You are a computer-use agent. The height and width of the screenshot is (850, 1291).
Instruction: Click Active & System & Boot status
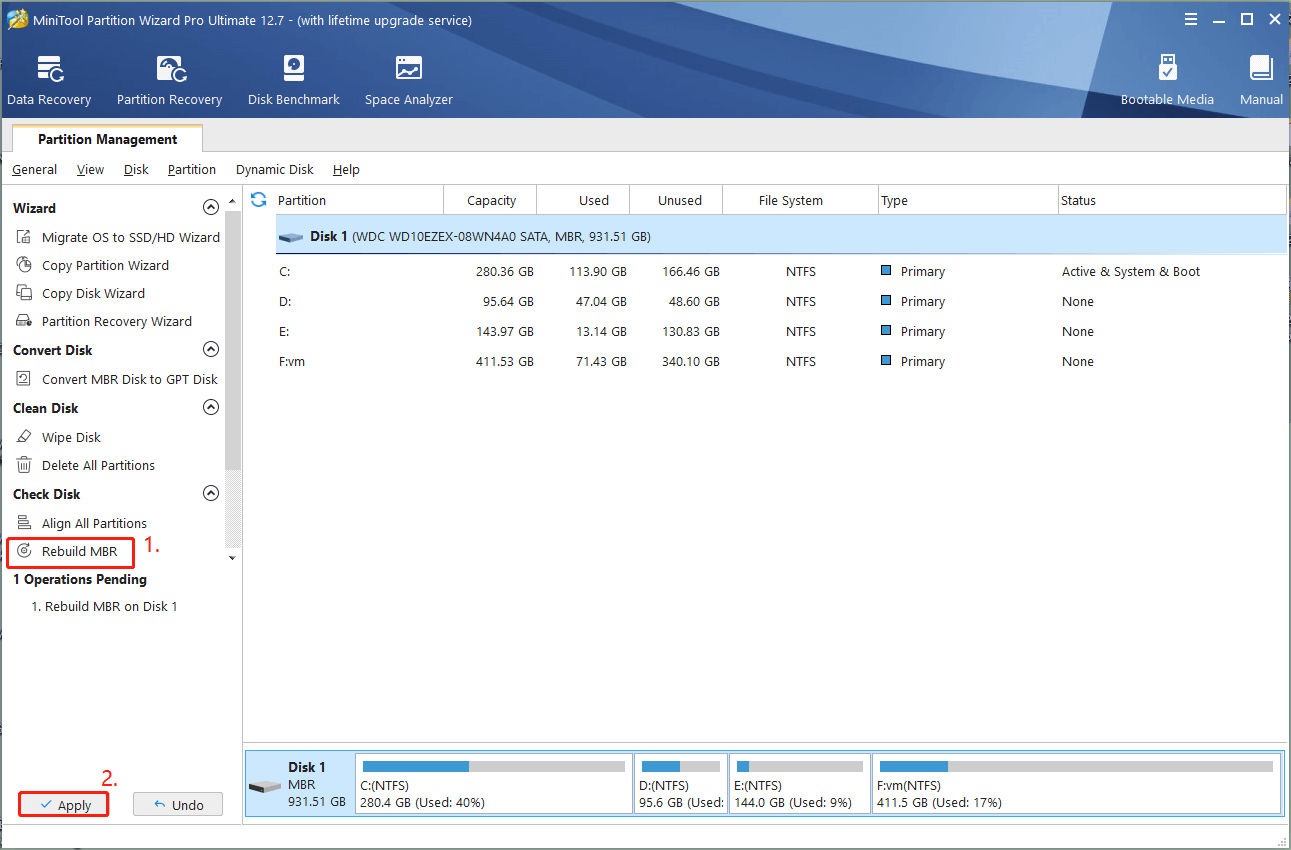pos(1131,271)
